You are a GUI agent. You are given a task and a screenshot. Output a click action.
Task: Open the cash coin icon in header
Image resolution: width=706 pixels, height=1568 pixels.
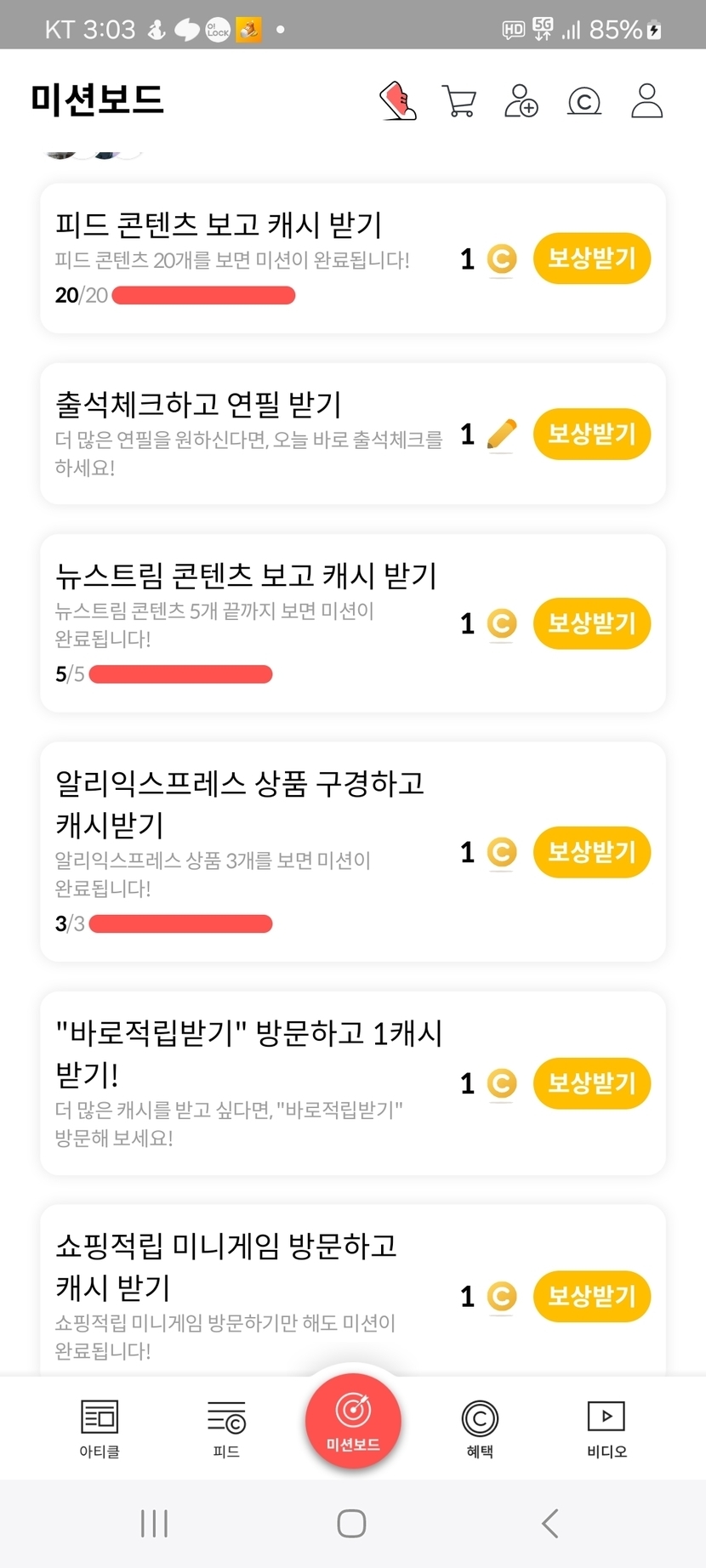[584, 101]
